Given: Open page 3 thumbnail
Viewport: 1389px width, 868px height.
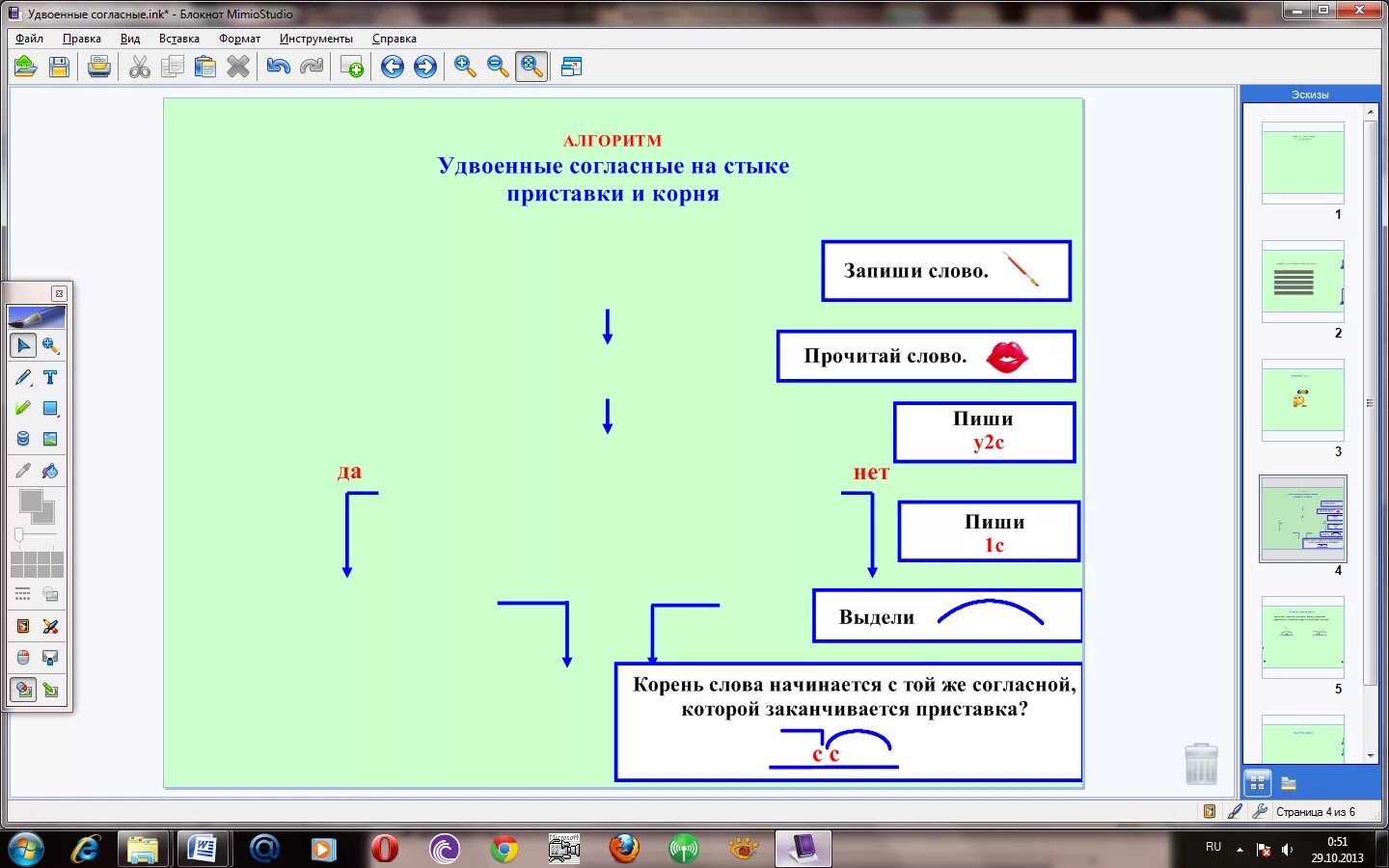Looking at the screenshot, I should [1303, 399].
